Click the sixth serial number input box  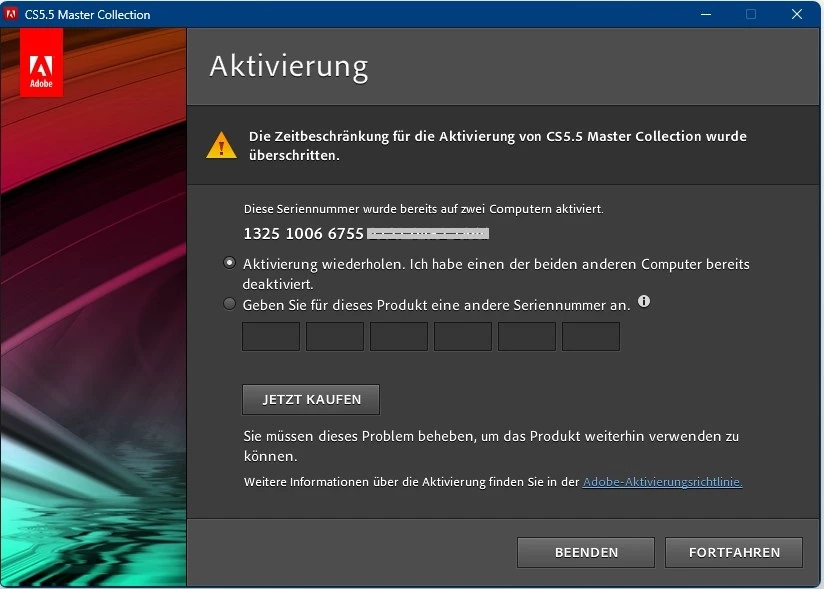[x=591, y=336]
